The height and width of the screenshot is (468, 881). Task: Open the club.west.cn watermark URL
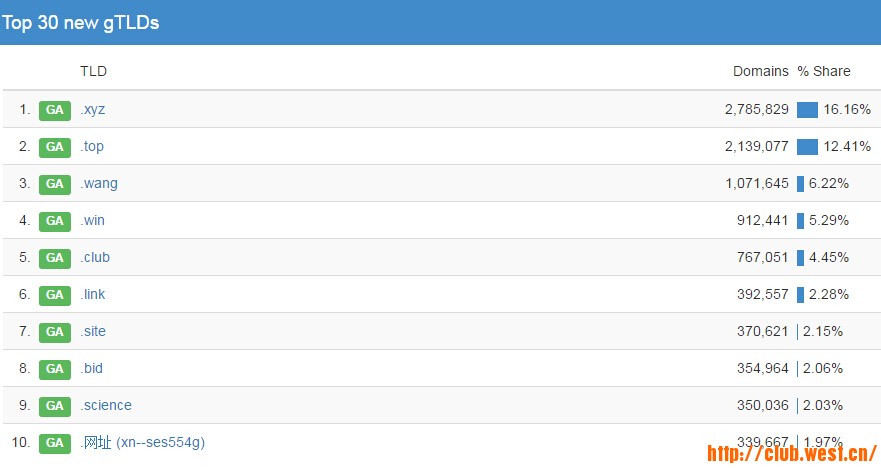pyautogui.click(x=791, y=453)
